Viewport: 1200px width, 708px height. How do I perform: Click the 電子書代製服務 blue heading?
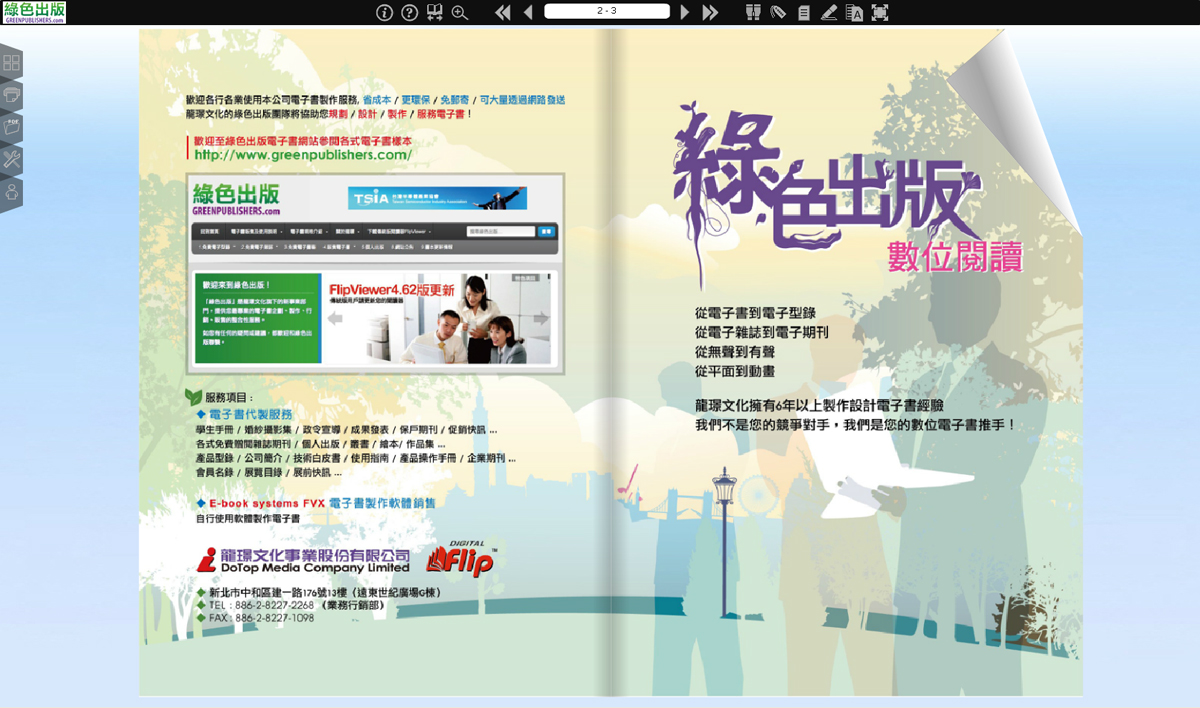pos(244,414)
